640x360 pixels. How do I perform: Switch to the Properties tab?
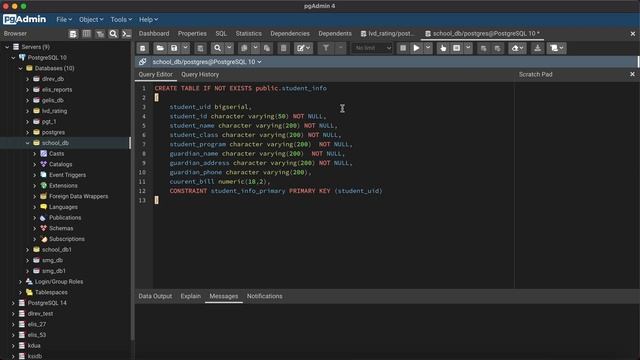coord(192,33)
